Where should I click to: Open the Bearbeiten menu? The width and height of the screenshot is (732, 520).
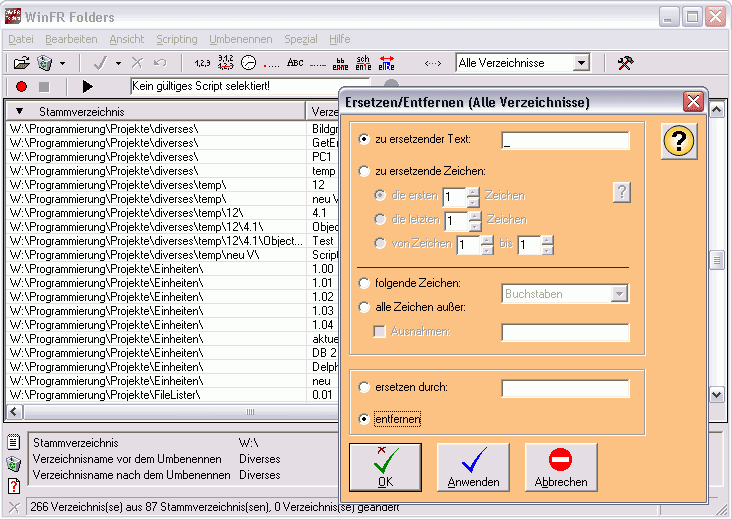[71, 39]
